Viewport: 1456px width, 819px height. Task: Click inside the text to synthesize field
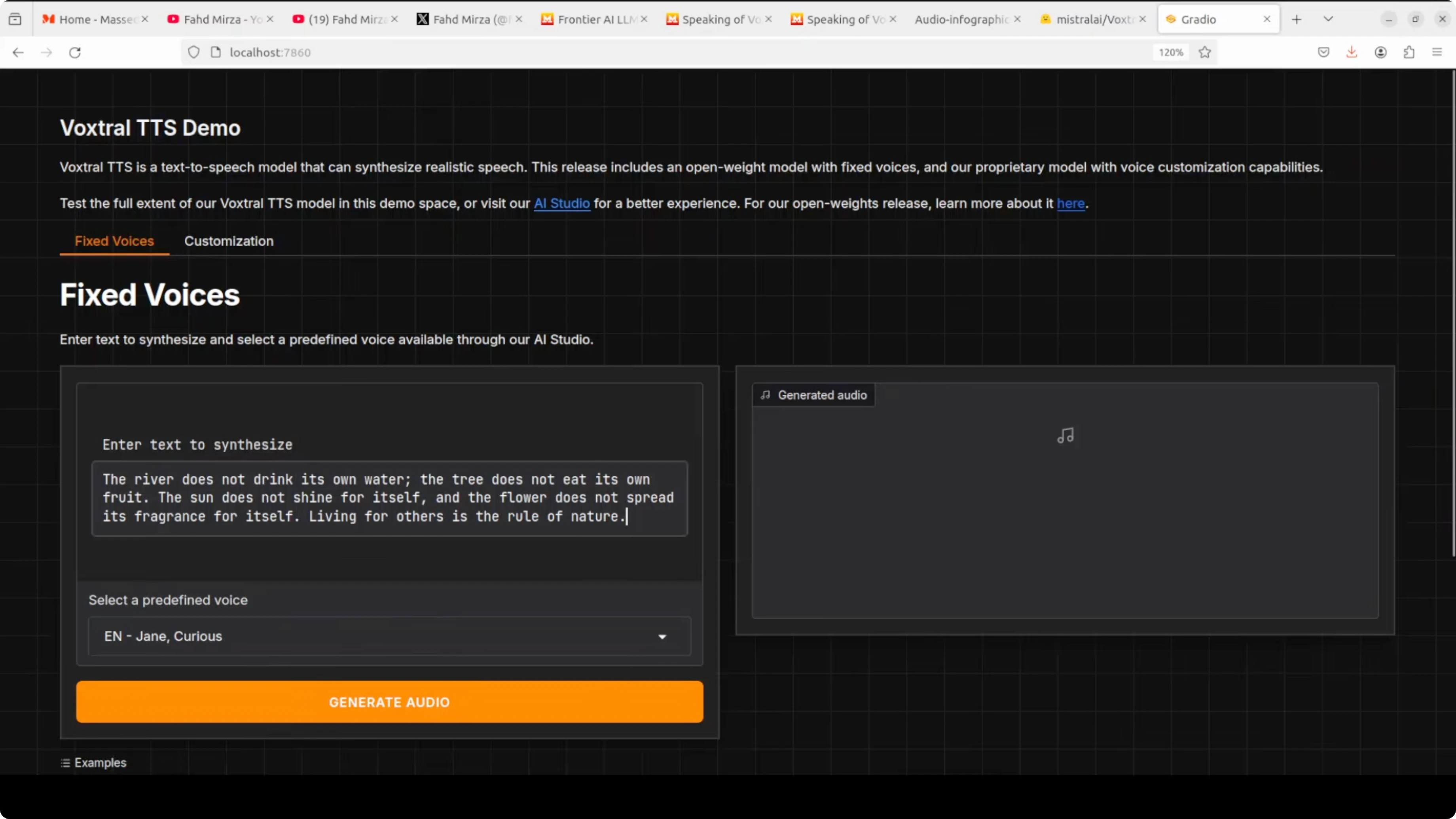[389, 498]
